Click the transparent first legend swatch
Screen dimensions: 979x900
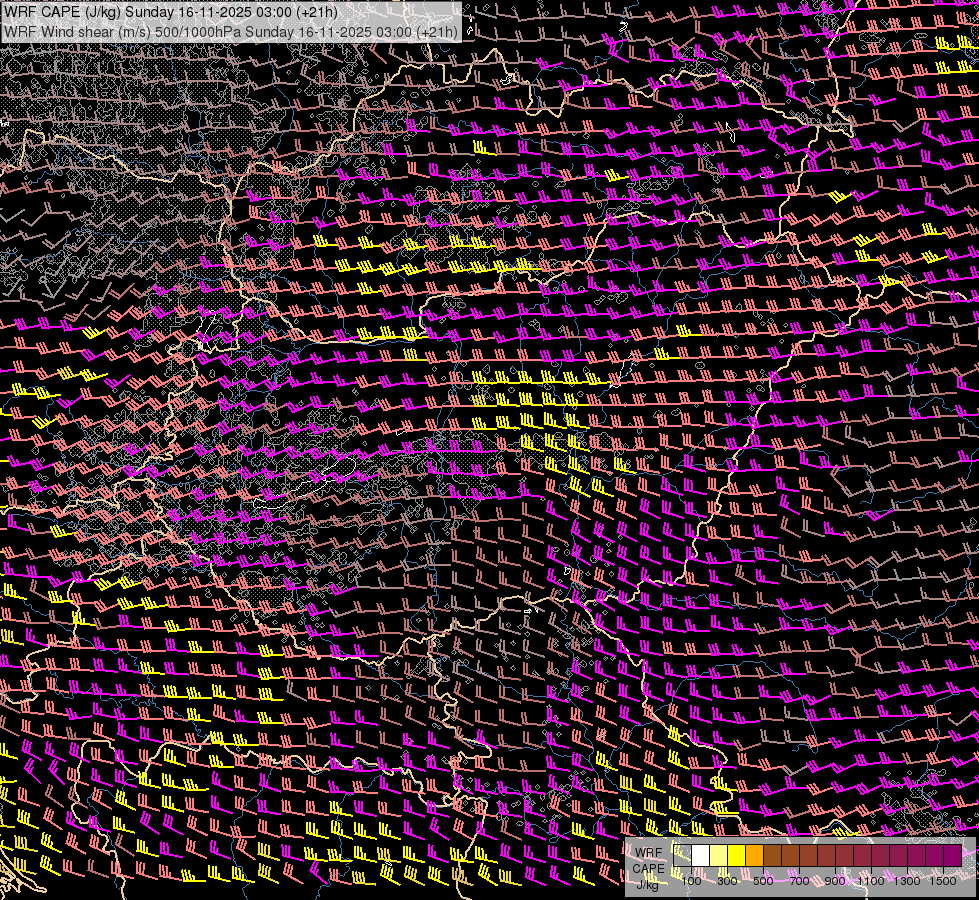click(x=682, y=856)
